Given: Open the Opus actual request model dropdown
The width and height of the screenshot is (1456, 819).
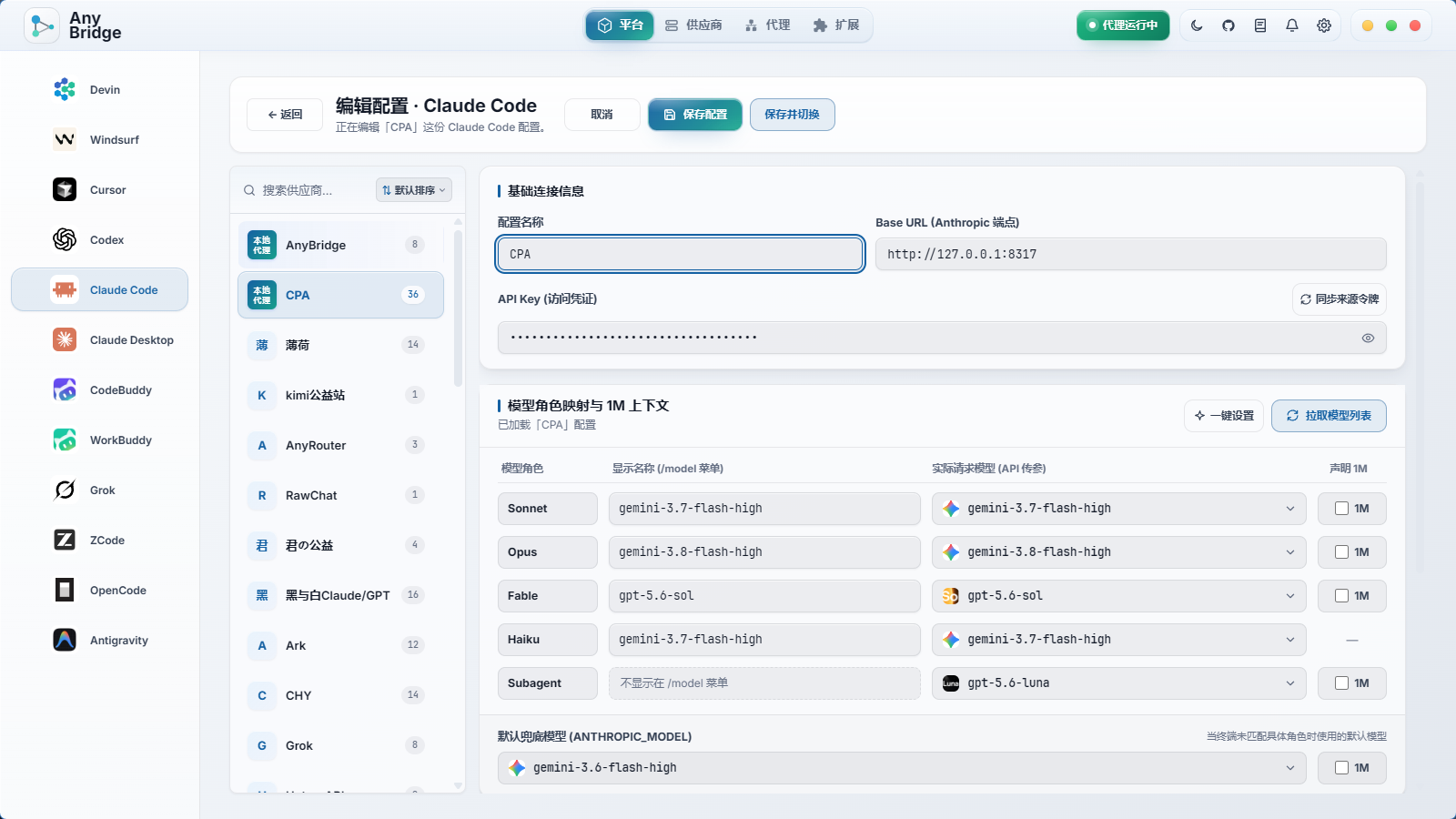Looking at the screenshot, I should tap(1118, 552).
